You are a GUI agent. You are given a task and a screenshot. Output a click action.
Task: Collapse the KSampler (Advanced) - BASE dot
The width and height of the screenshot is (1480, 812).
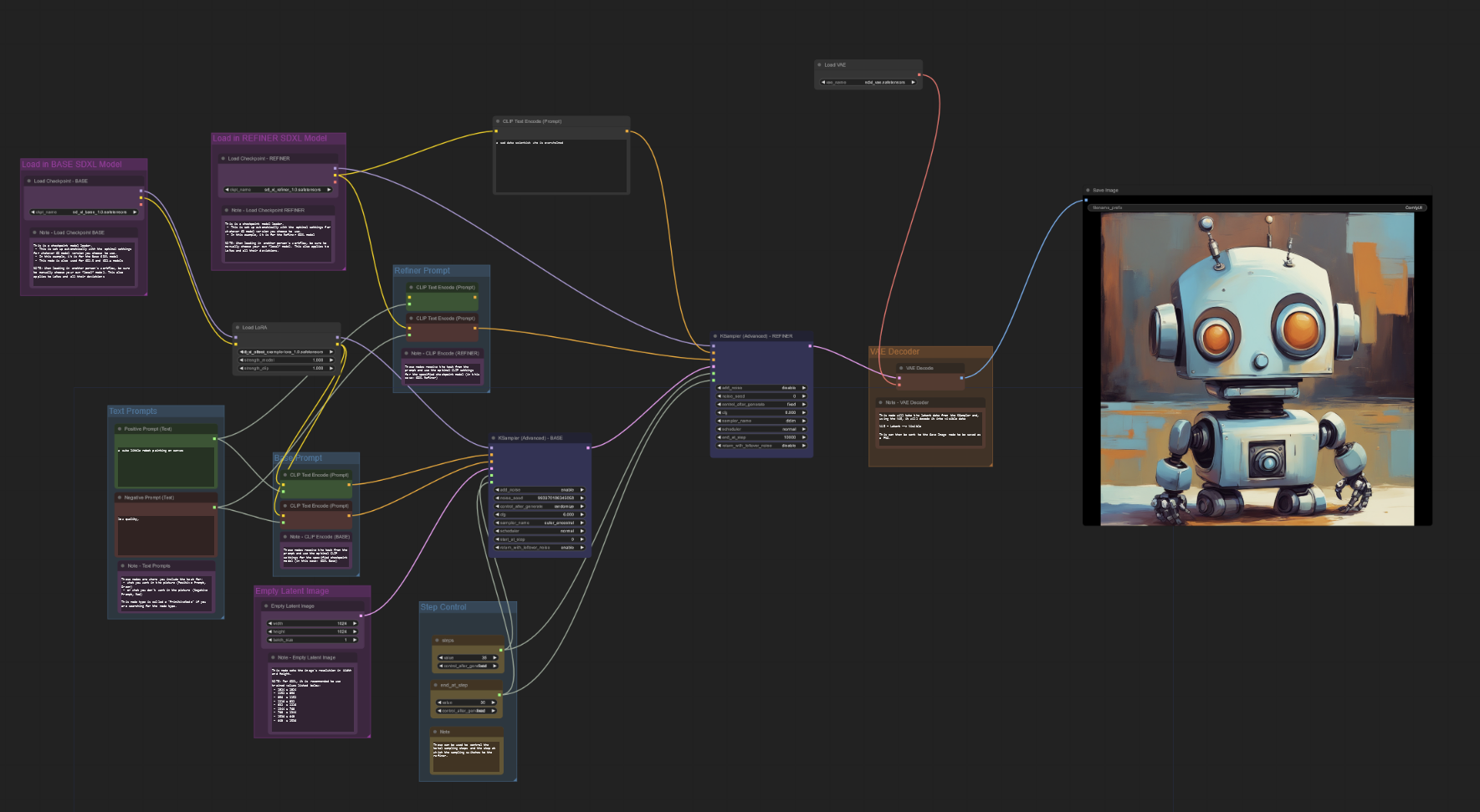click(x=494, y=438)
